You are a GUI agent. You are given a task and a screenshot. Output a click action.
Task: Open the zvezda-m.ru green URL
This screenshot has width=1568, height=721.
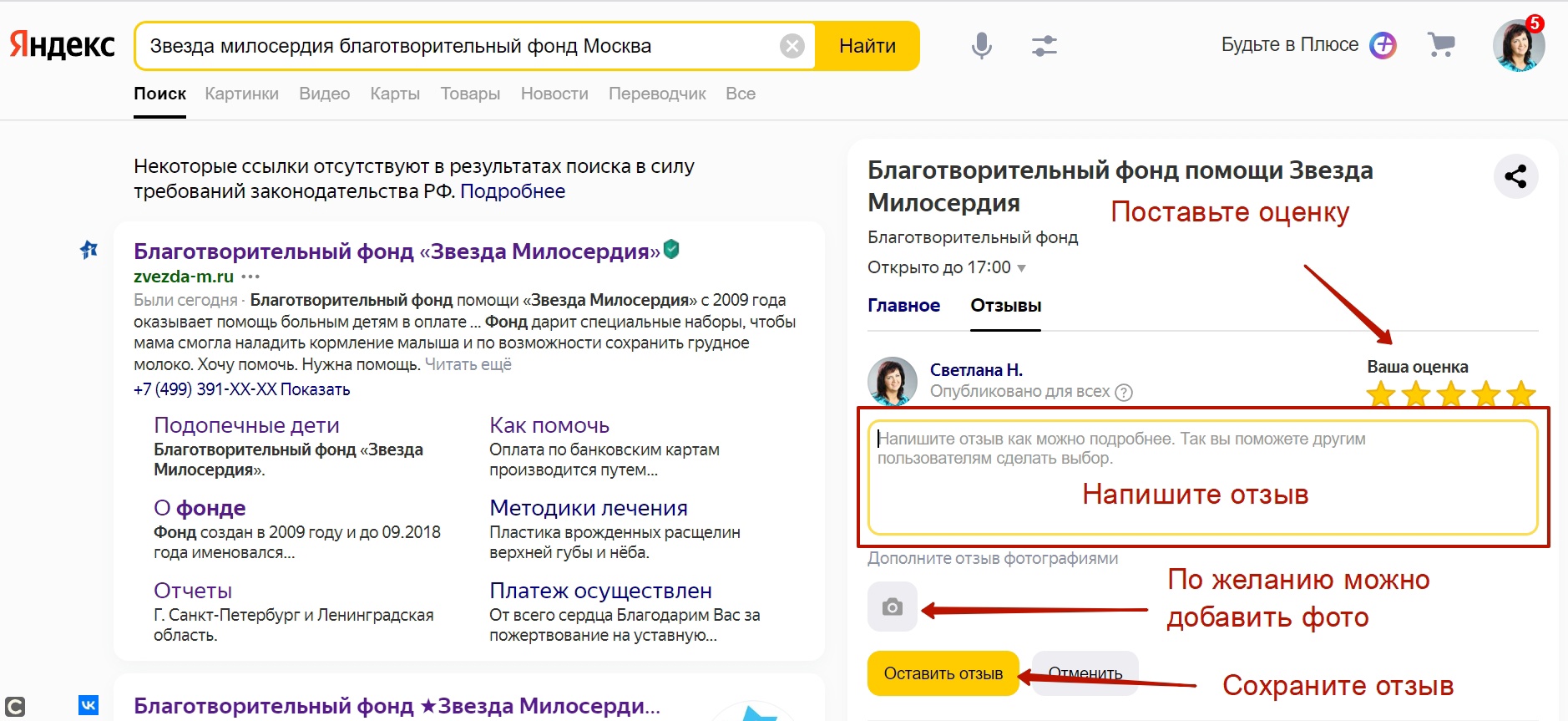point(184,277)
